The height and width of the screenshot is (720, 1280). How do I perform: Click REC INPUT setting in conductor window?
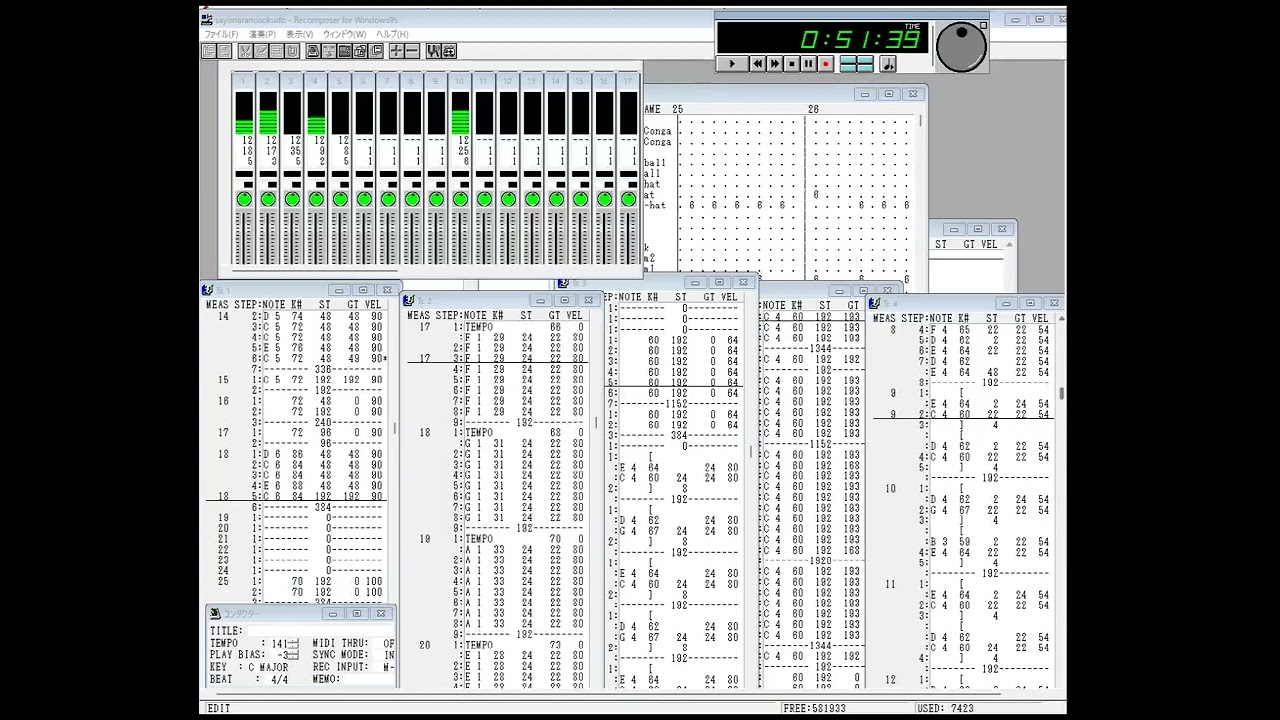384,667
